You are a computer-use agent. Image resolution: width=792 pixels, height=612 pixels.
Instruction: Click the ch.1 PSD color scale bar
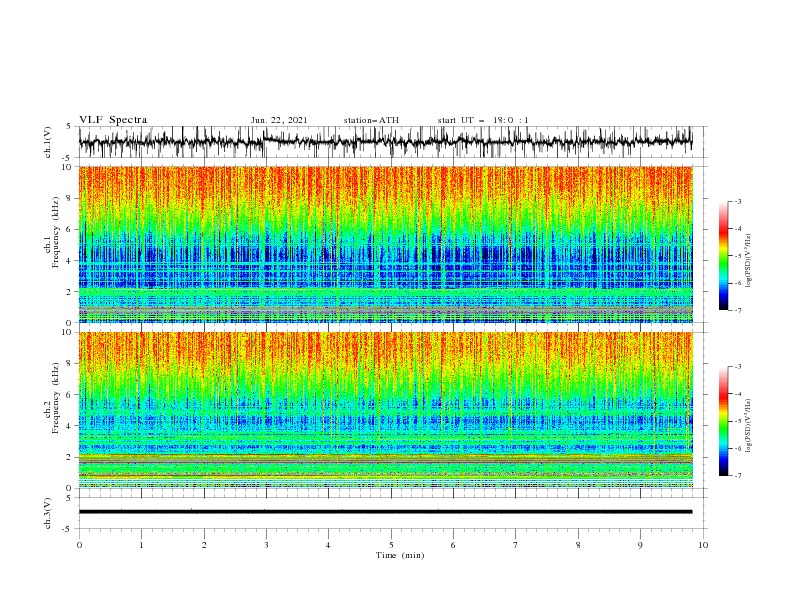[x=724, y=256]
